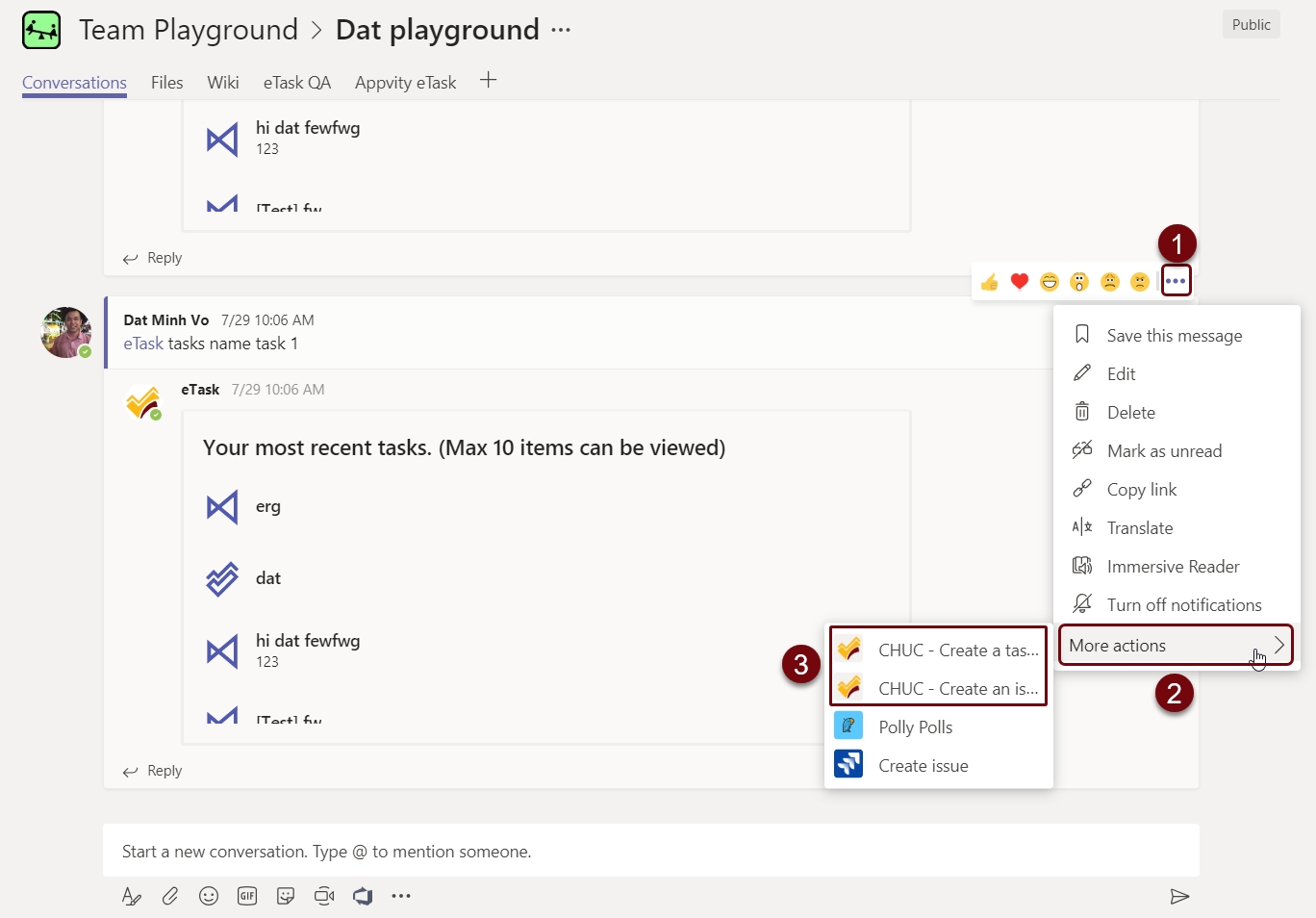The width and height of the screenshot is (1316, 918).
Task: React with the red heart emoji
Action: (x=1020, y=282)
